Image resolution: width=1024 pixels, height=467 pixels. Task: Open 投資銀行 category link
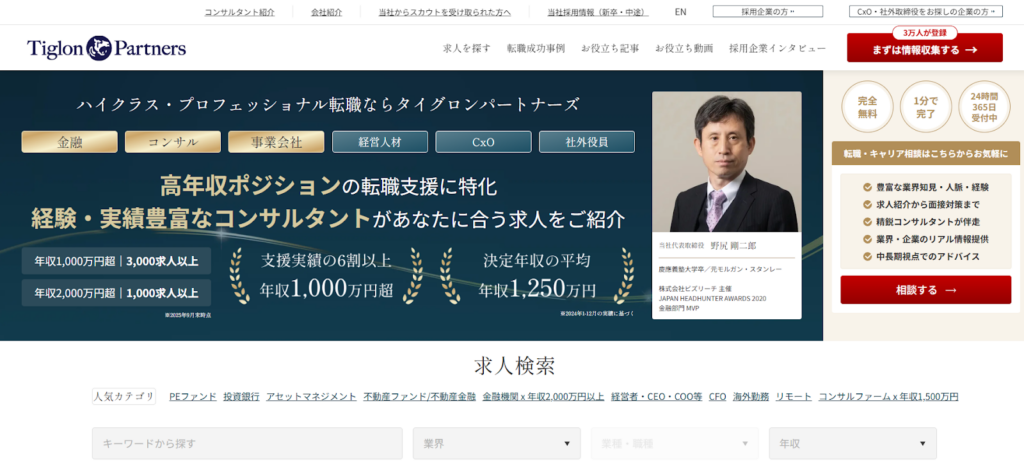[241, 396]
